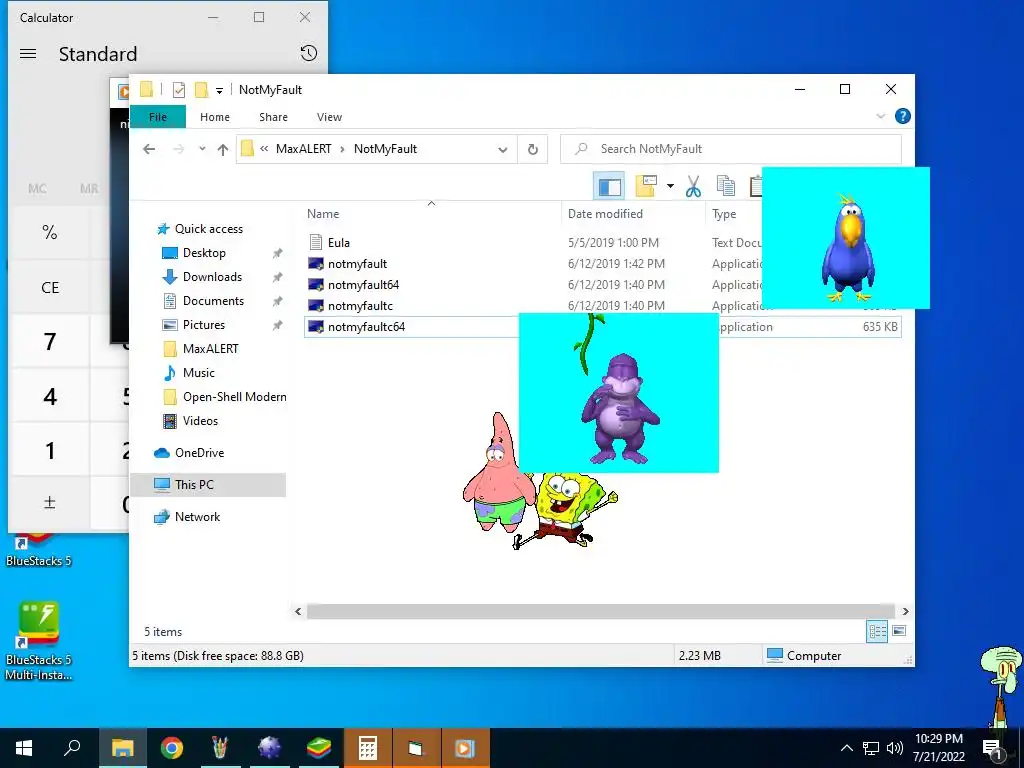Image resolution: width=1024 pixels, height=768 pixels.
Task: Open Open-Shell Modern folder in sidebar
Action: pos(234,397)
